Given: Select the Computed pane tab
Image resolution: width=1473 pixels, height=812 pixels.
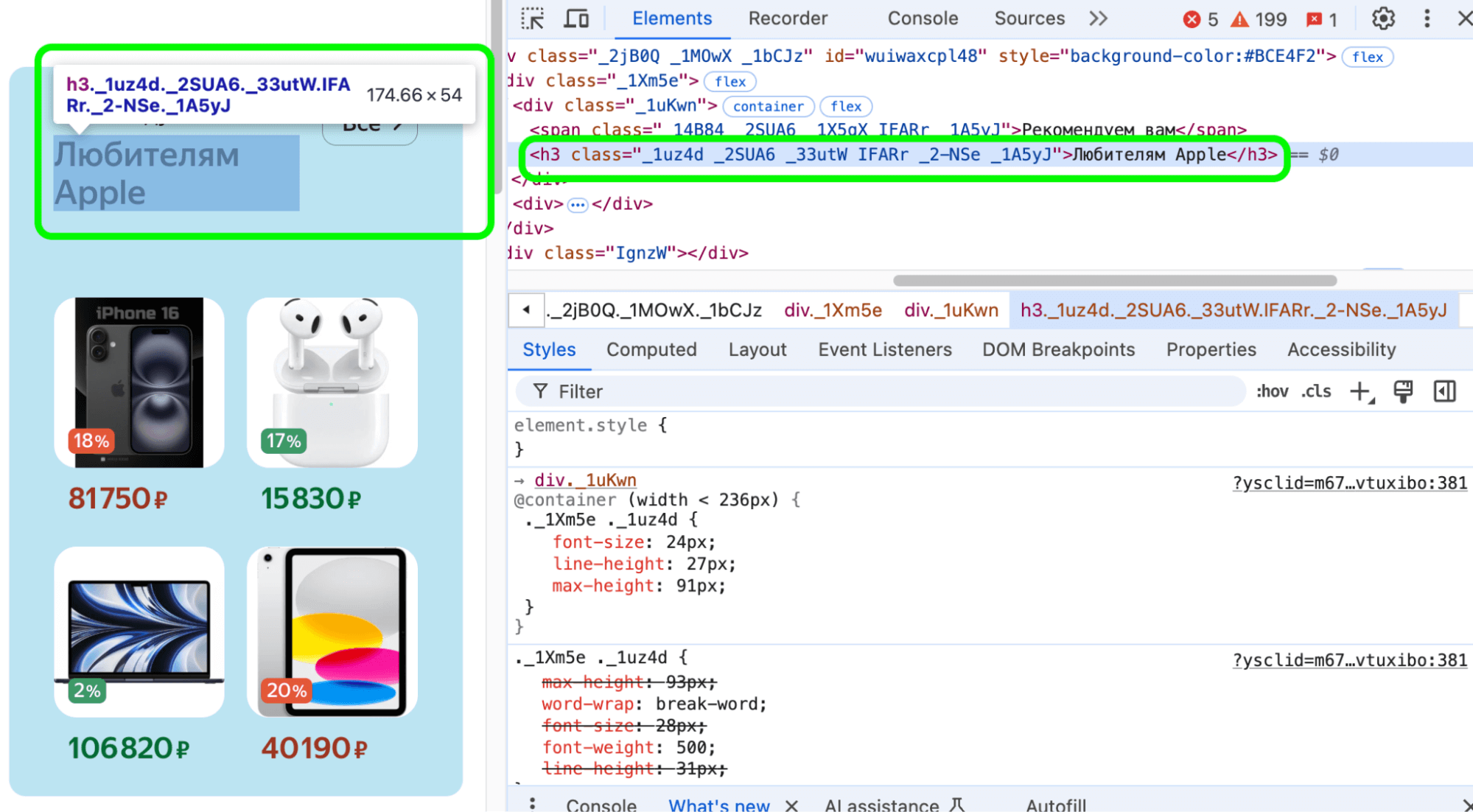Looking at the screenshot, I should [x=651, y=349].
